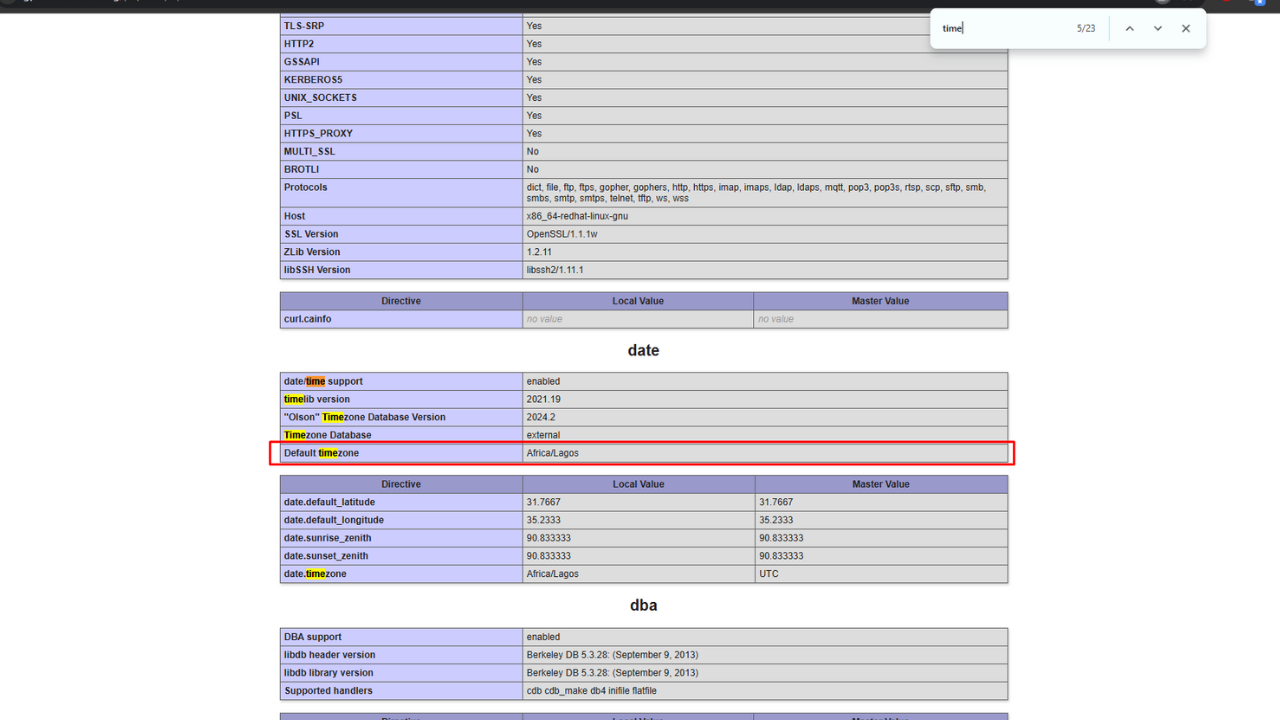Close the find bar
Screen dimensions: 1280x720
tap(1186, 29)
